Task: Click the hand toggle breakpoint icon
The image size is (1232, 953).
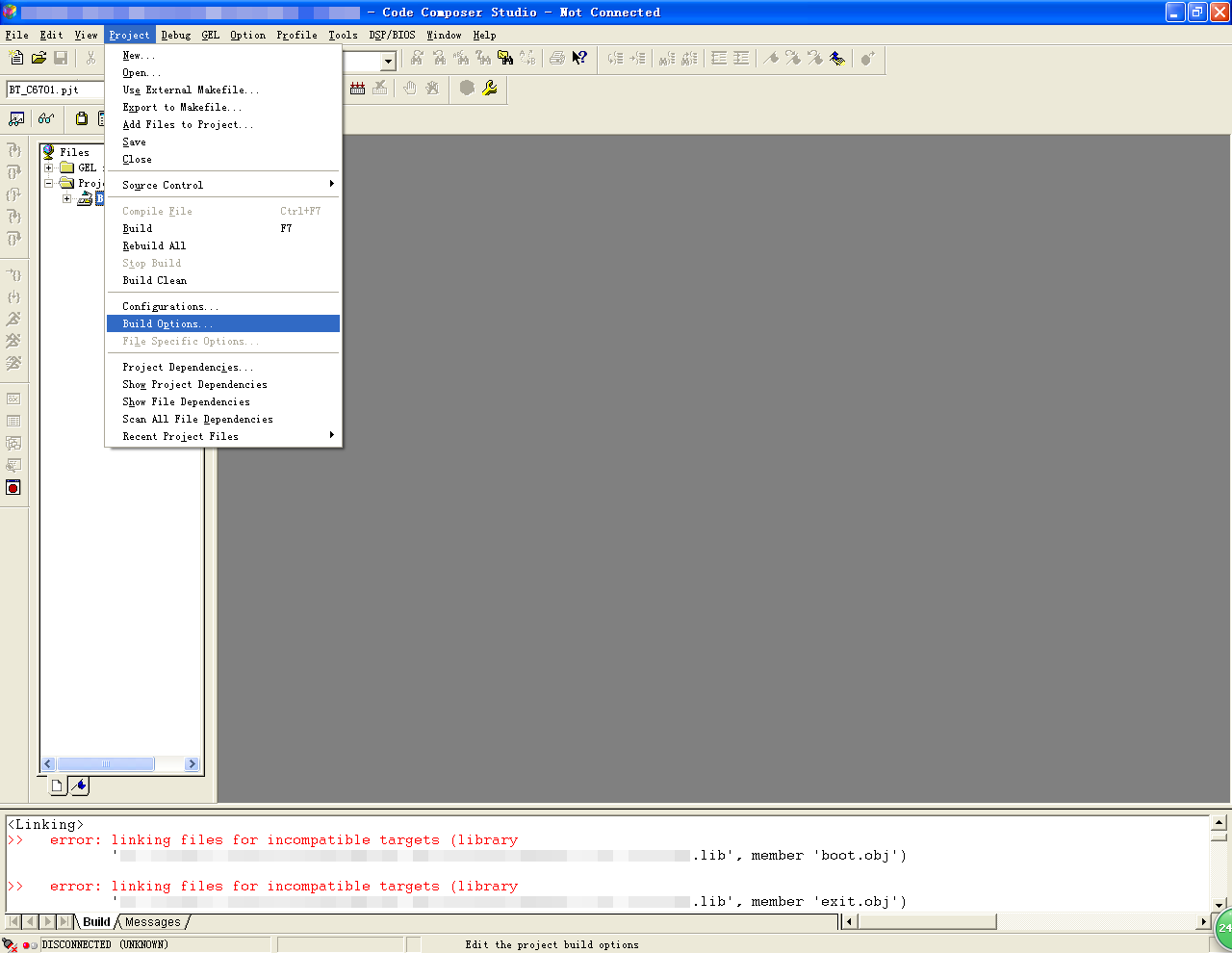Action: tap(410, 89)
